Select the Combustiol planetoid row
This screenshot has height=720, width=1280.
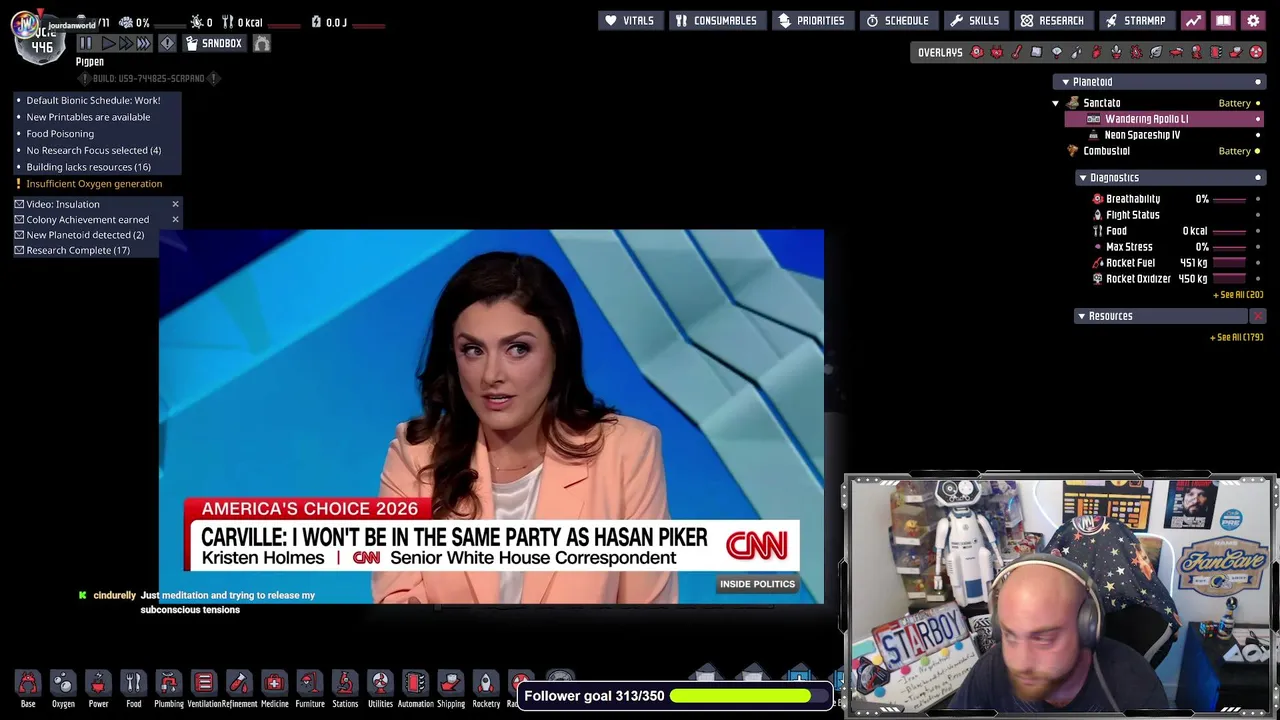coord(1165,151)
